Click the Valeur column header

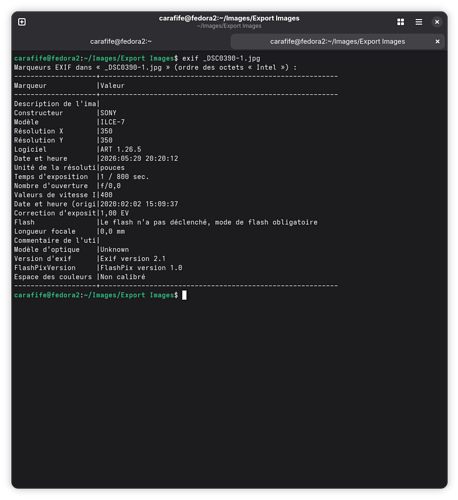(x=112, y=86)
